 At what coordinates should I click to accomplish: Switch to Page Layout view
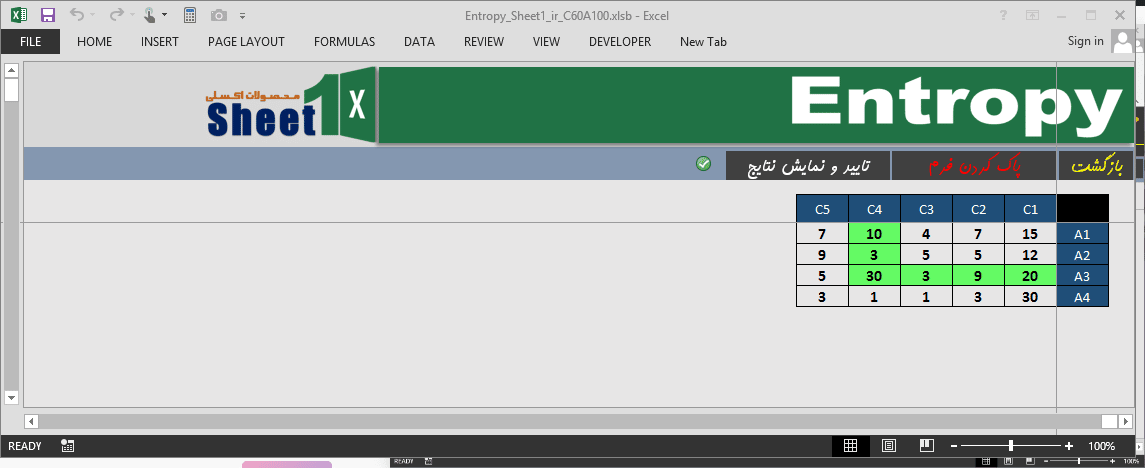point(888,446)
